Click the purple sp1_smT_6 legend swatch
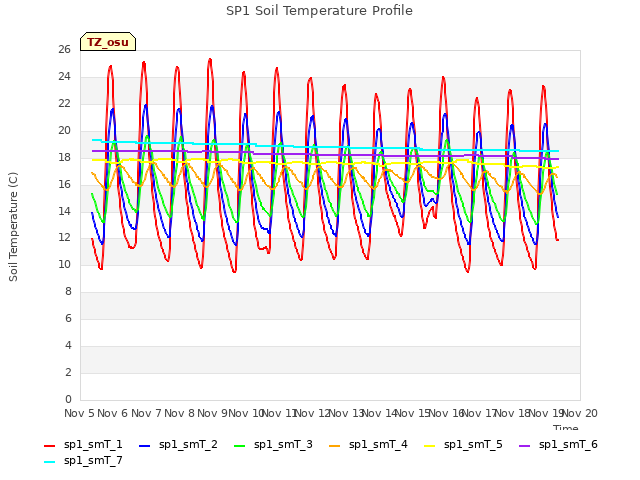The width and height of the screenshot is (640, 480). pyautogui.click(x=524, y=446)
